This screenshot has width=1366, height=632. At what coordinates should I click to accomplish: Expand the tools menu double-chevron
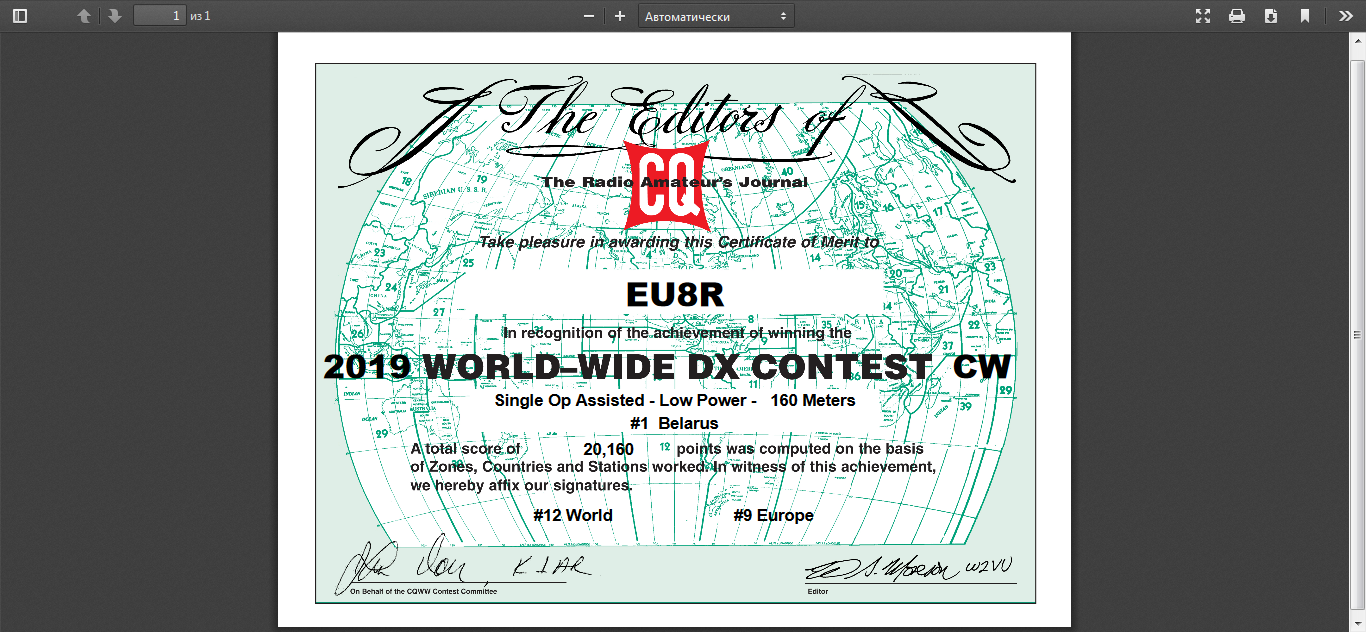(1345, 16)
